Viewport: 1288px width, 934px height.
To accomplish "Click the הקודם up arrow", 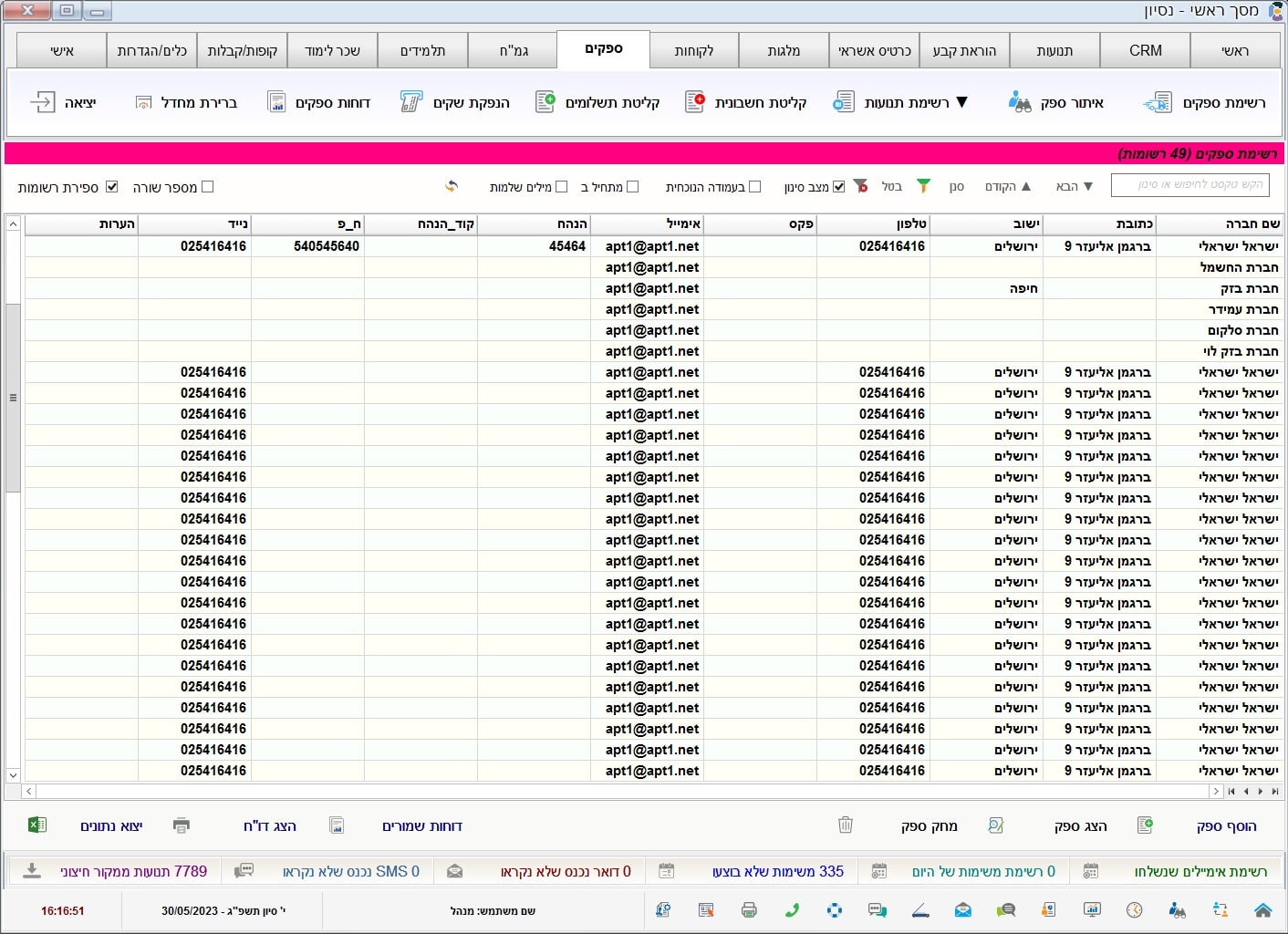I will (x=1026, y=187).
